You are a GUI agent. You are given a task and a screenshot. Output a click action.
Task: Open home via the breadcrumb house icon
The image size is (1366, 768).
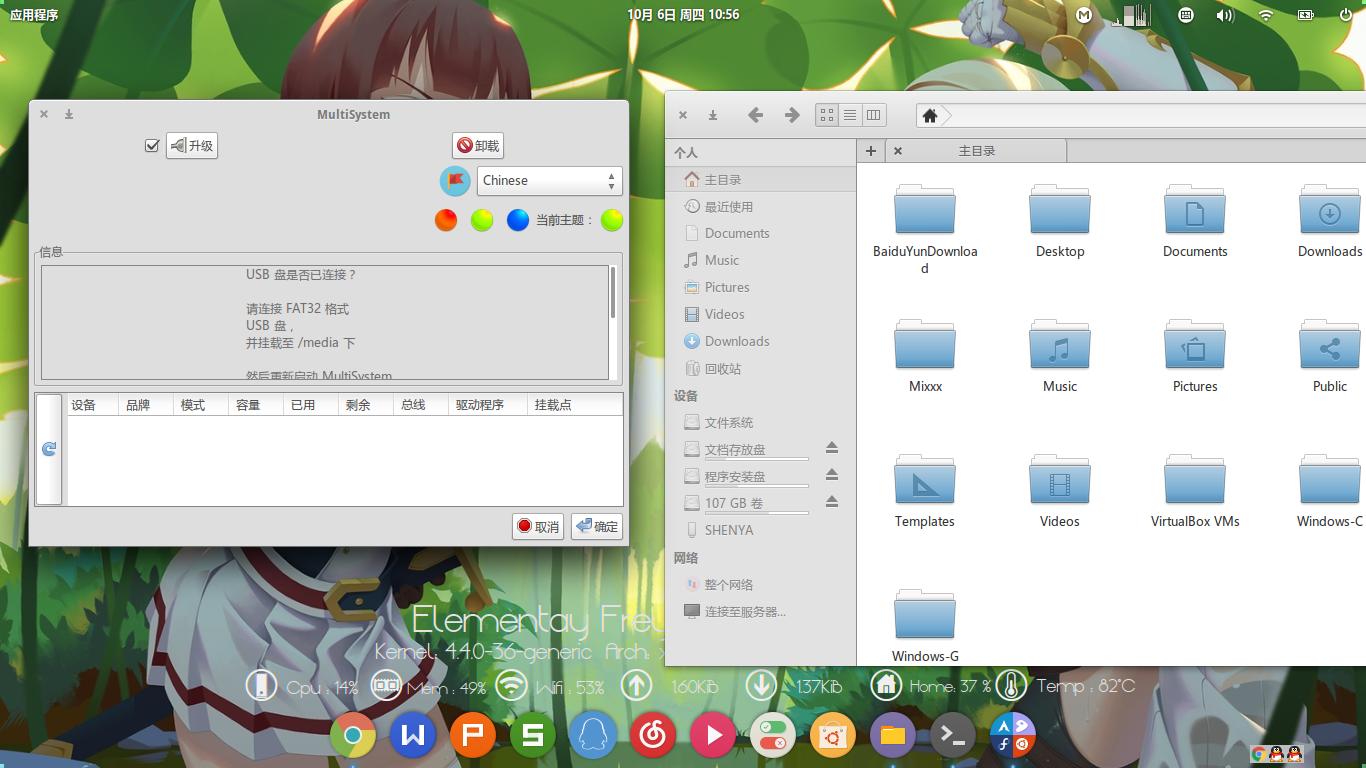click(x=930, y=114)
